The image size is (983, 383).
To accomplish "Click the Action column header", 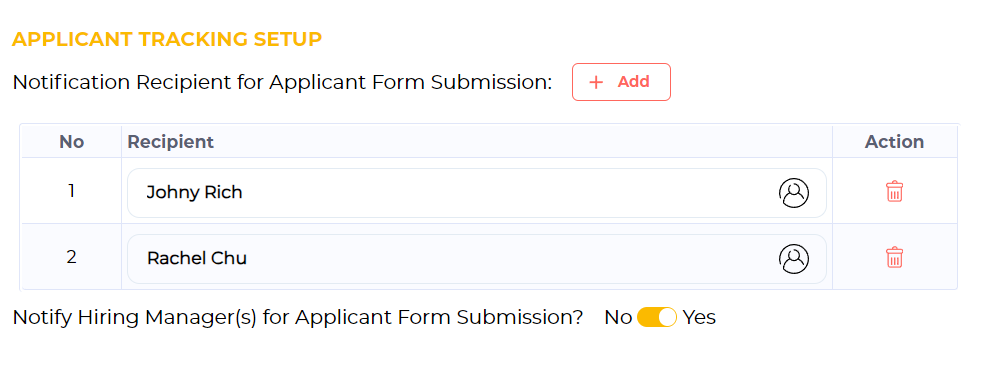I will coord(894,142).
